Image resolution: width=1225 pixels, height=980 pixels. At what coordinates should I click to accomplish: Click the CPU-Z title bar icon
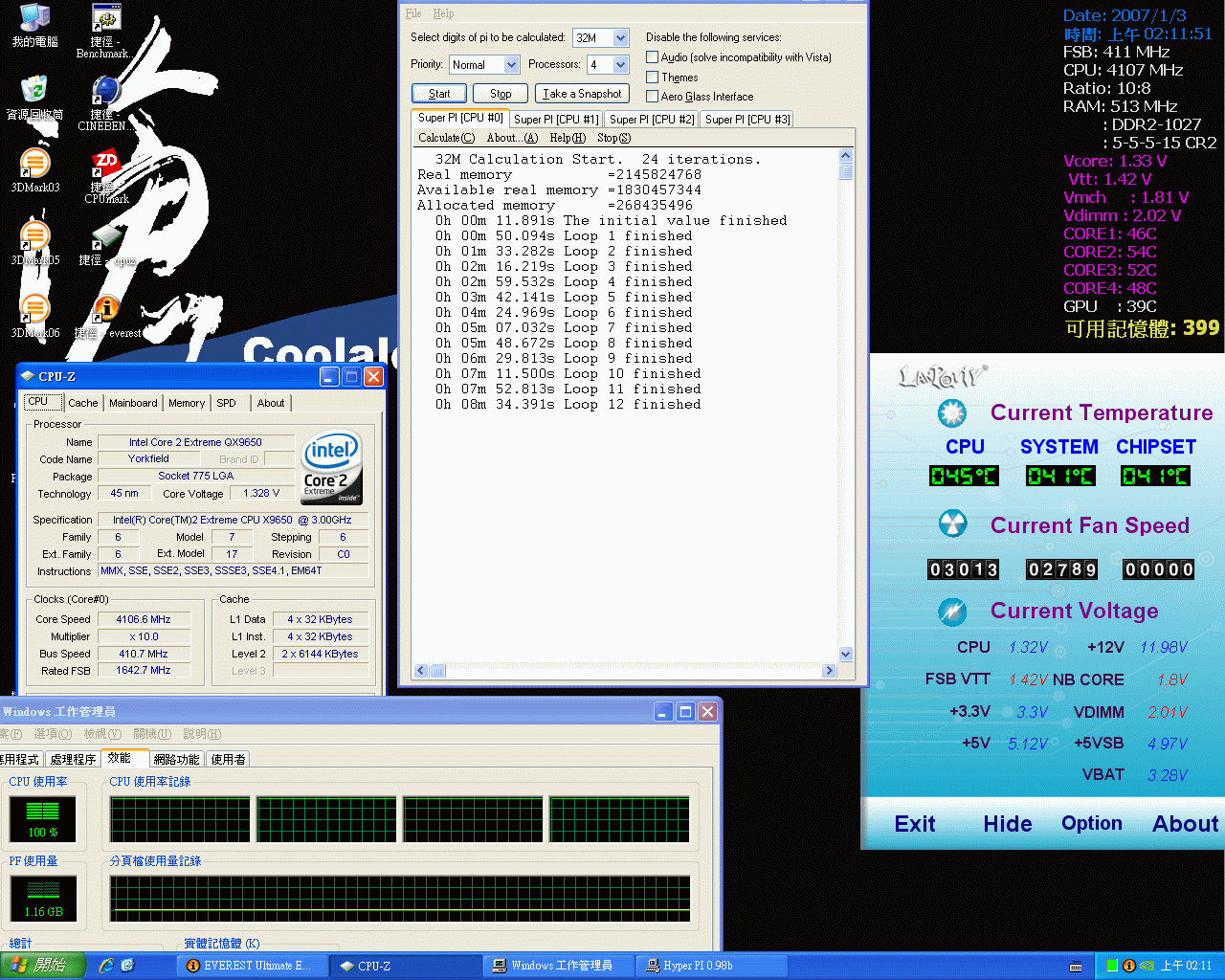pyautogui.click(x=28, y=376)
